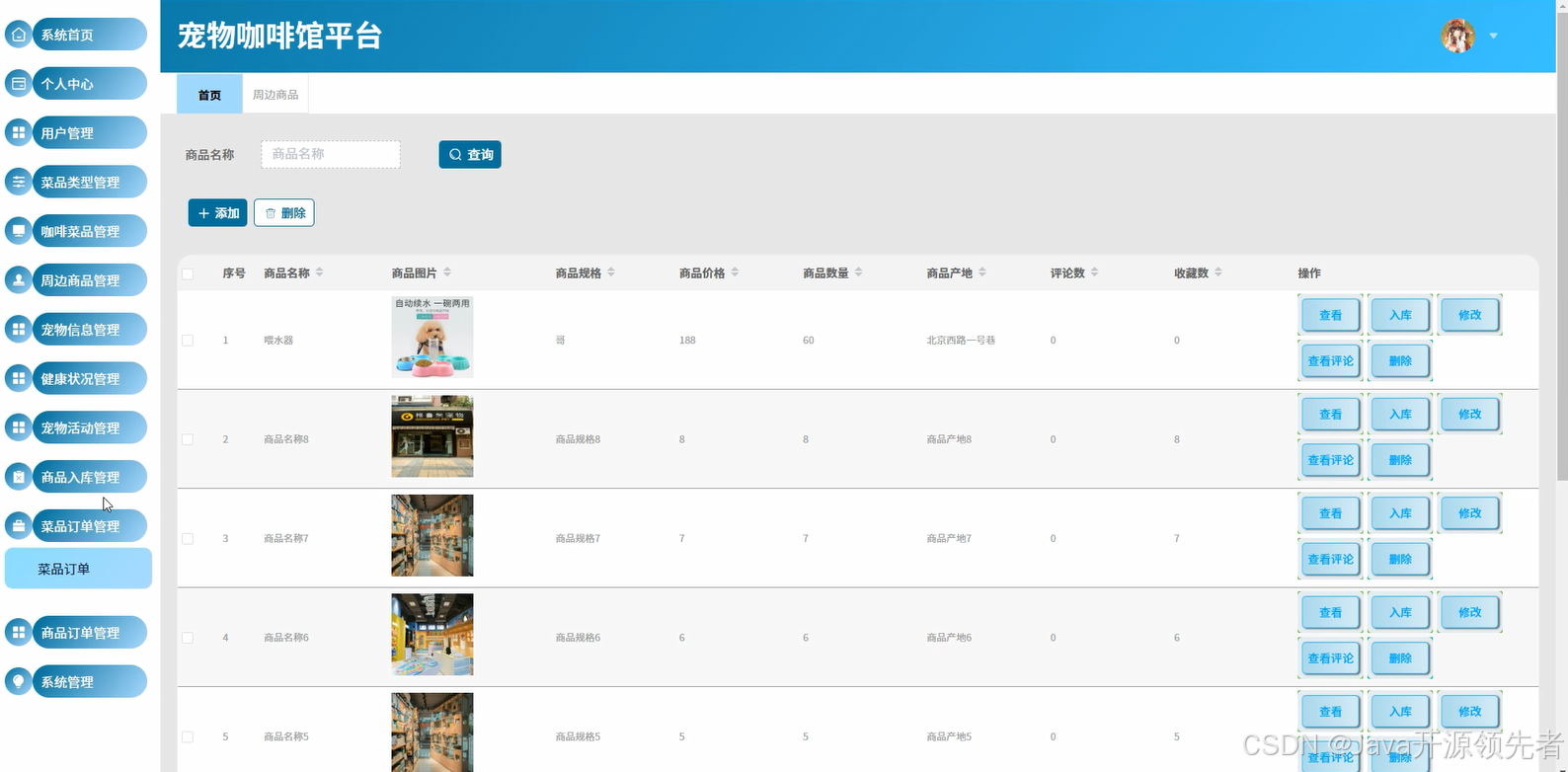This screenshot has height=772, width=1568.
Task: Select the checkbox for 商品名称8 row
Action: pyautogui.click(x=188, y=439)
